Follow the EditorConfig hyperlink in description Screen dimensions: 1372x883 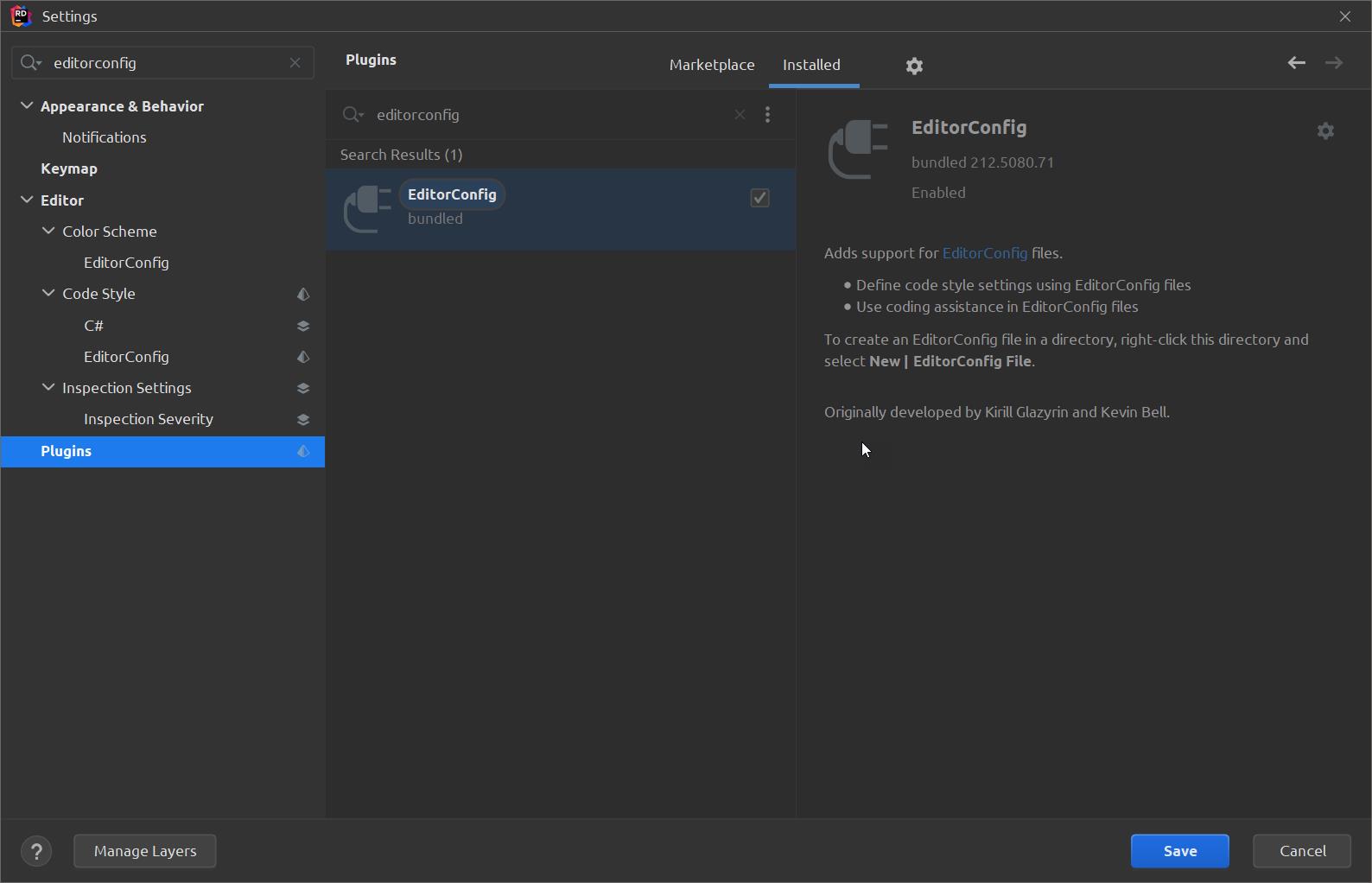[984, 253]
